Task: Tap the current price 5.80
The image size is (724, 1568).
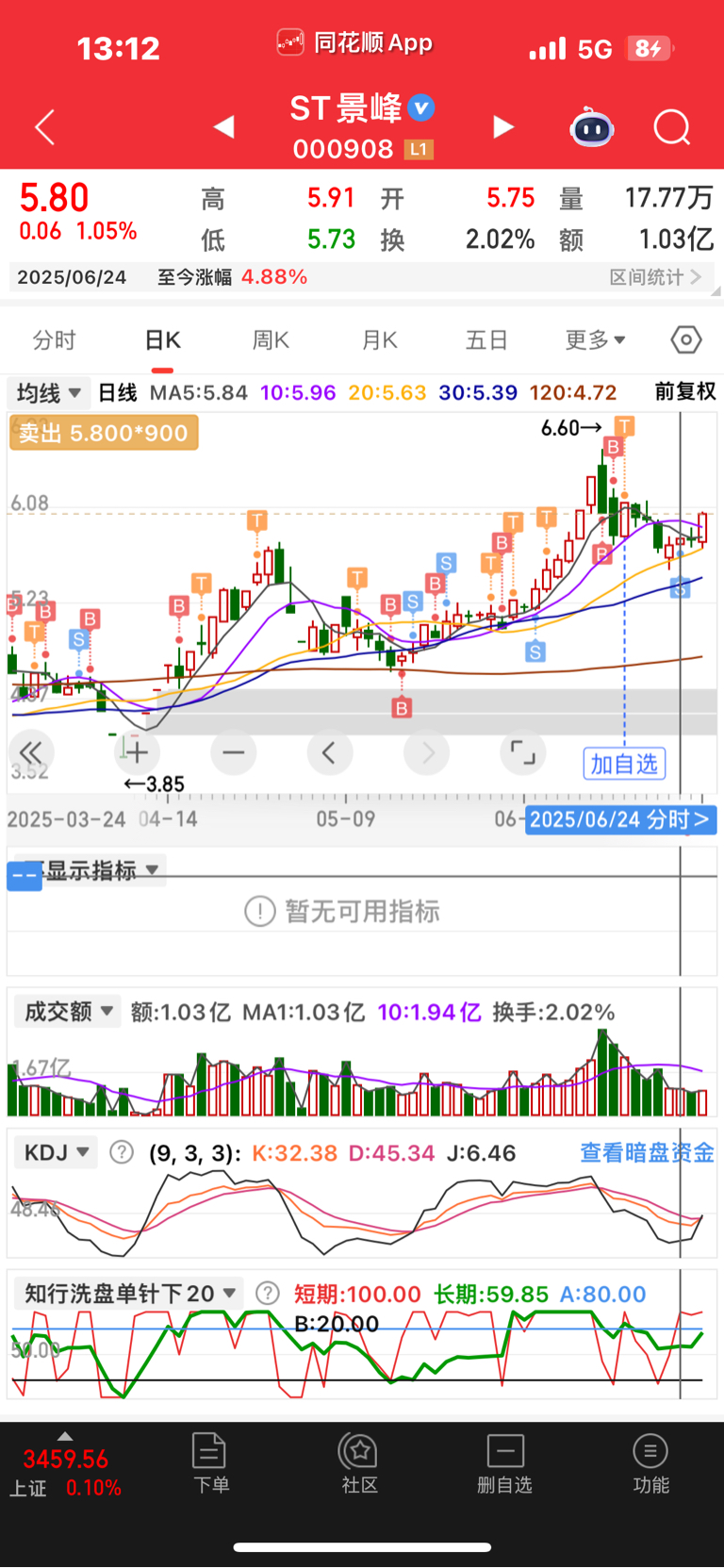Action: coord(55,198)
